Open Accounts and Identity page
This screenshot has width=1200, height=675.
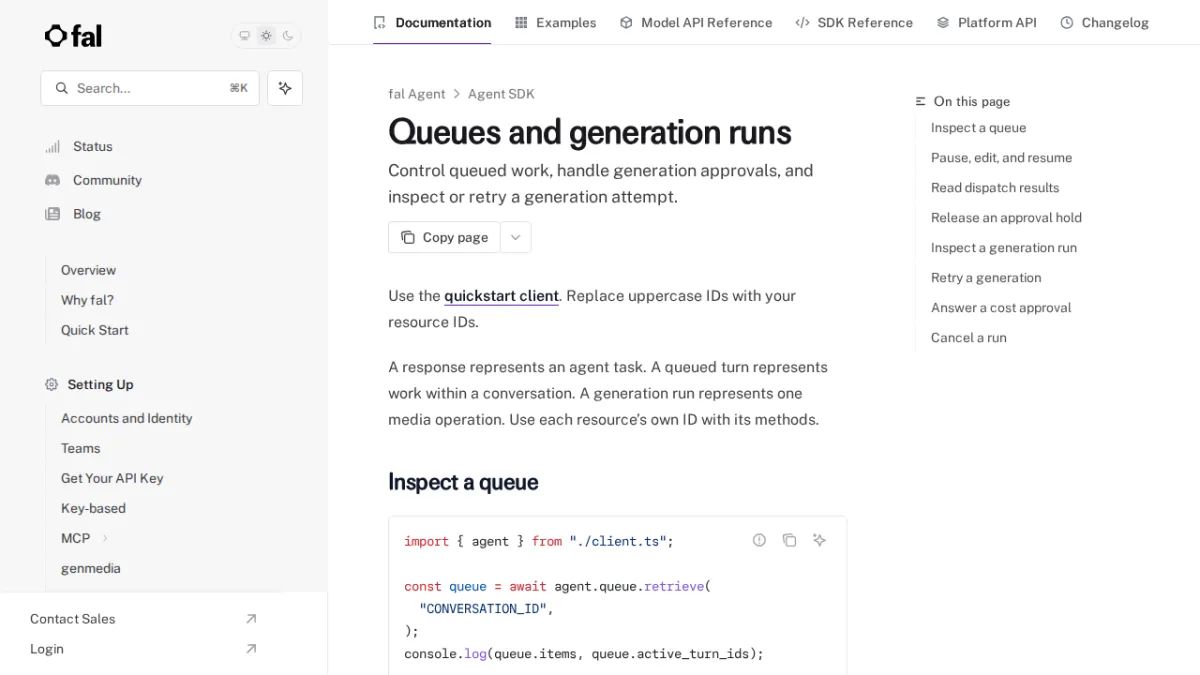(127, 418)
